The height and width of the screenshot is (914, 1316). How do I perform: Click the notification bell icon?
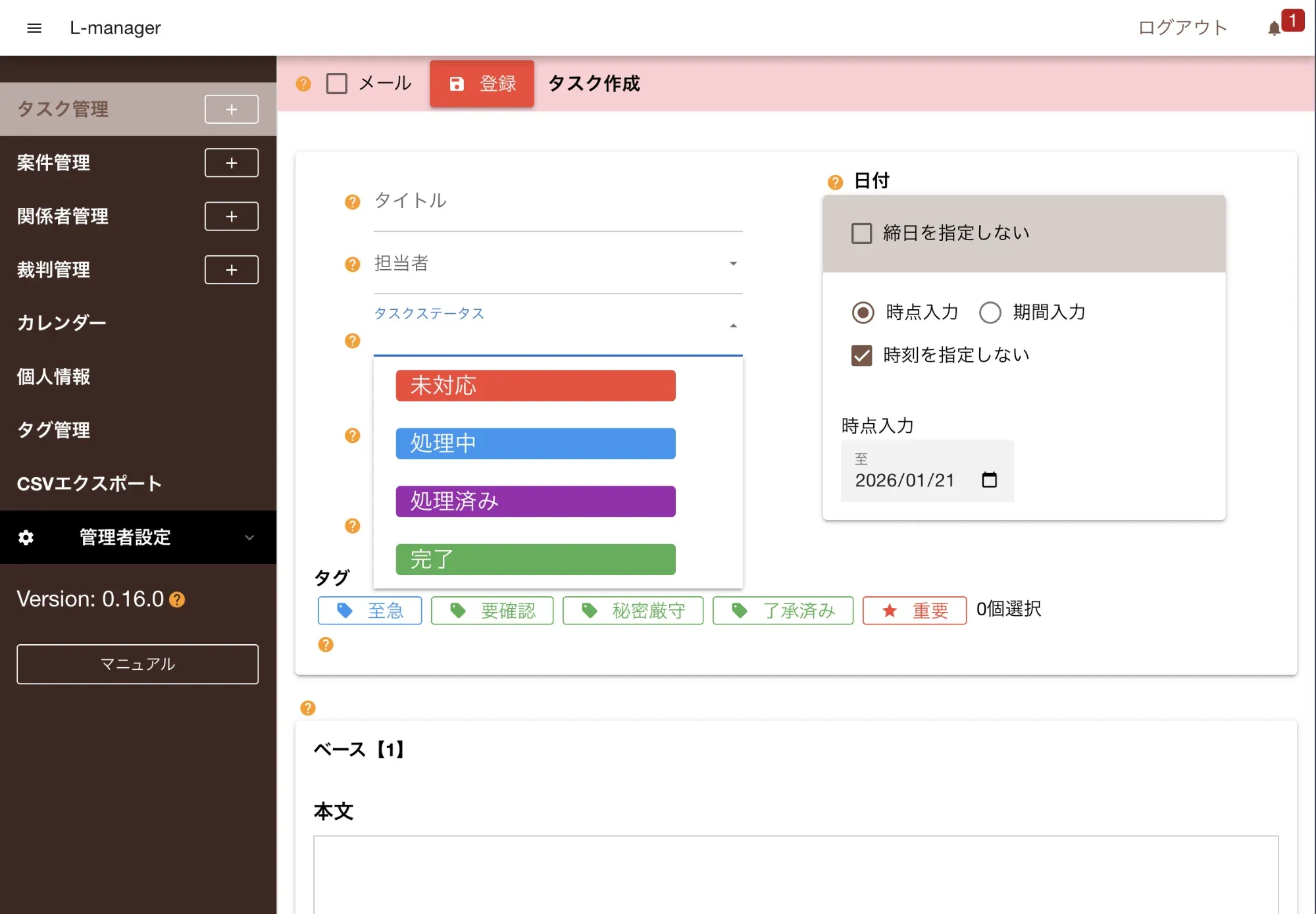pos(1274,28)
